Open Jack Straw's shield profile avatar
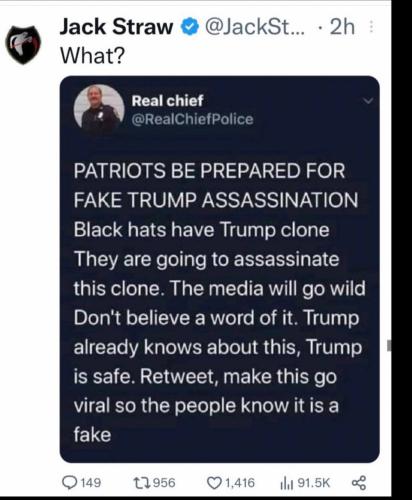The height and width of the screenshot is (500, 412). coord(23,45)
